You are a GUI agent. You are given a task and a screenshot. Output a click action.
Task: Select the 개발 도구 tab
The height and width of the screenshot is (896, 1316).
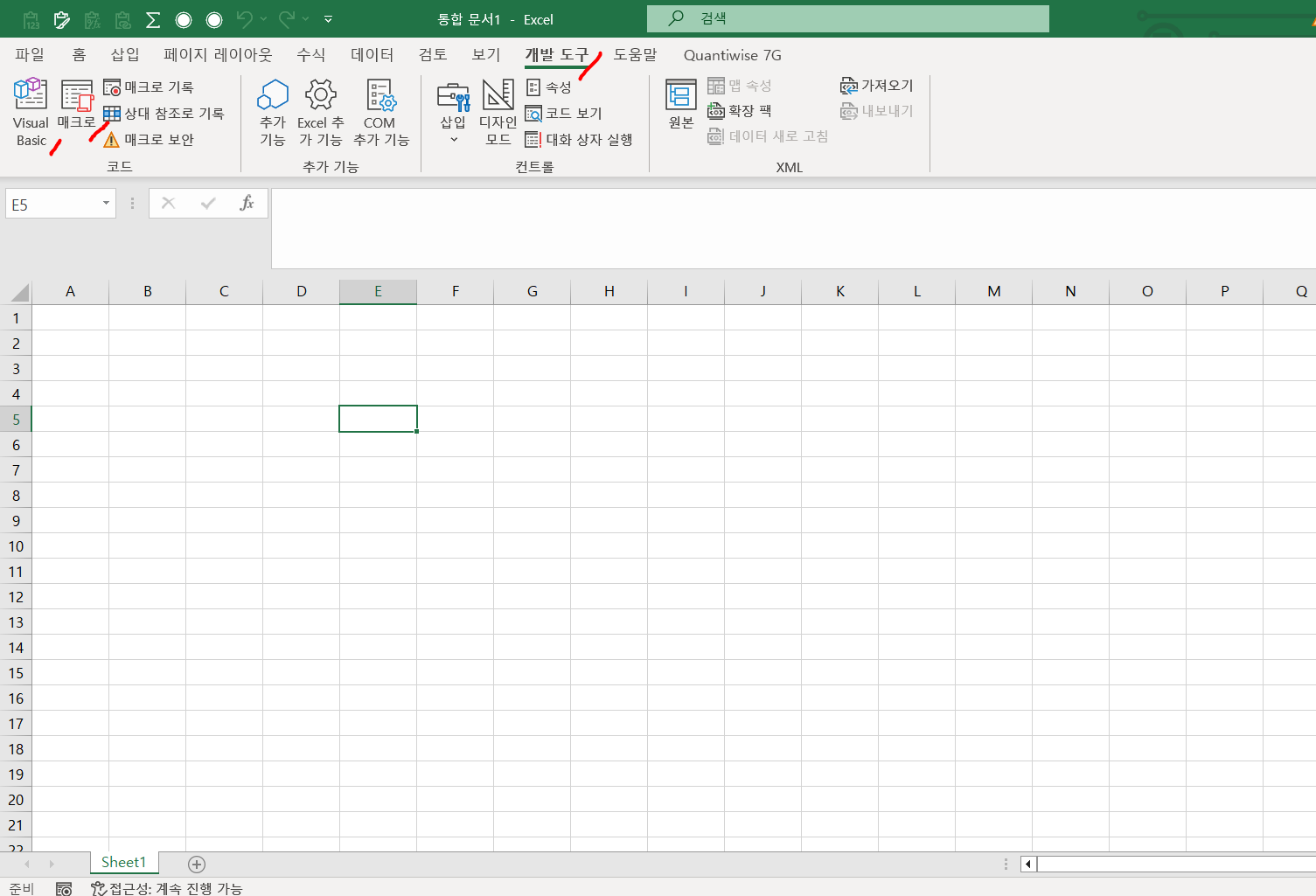556,55
